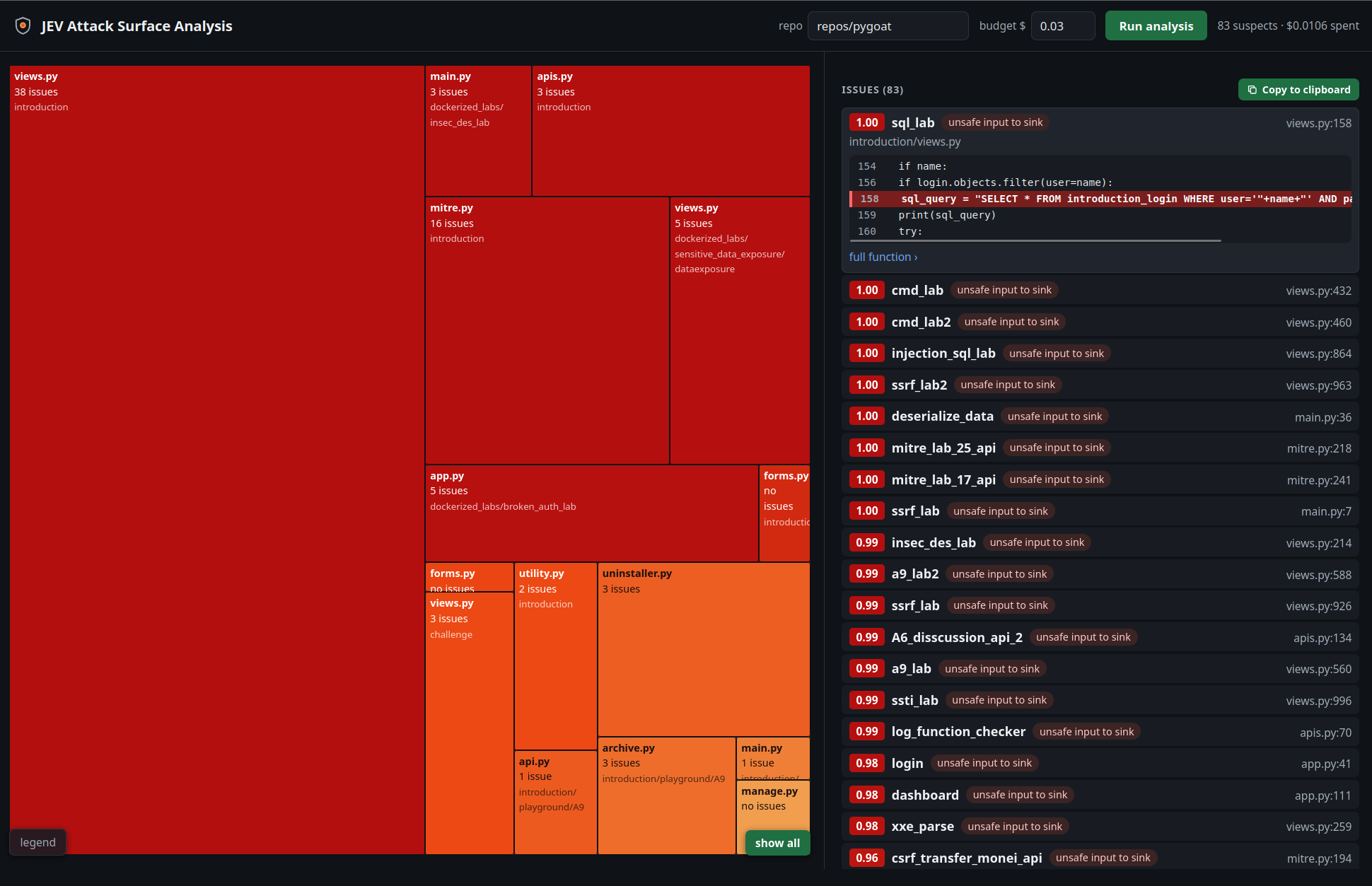Run the analysis with the green button
Screen dimensions: 1372x886
[x=1156, y=26]
